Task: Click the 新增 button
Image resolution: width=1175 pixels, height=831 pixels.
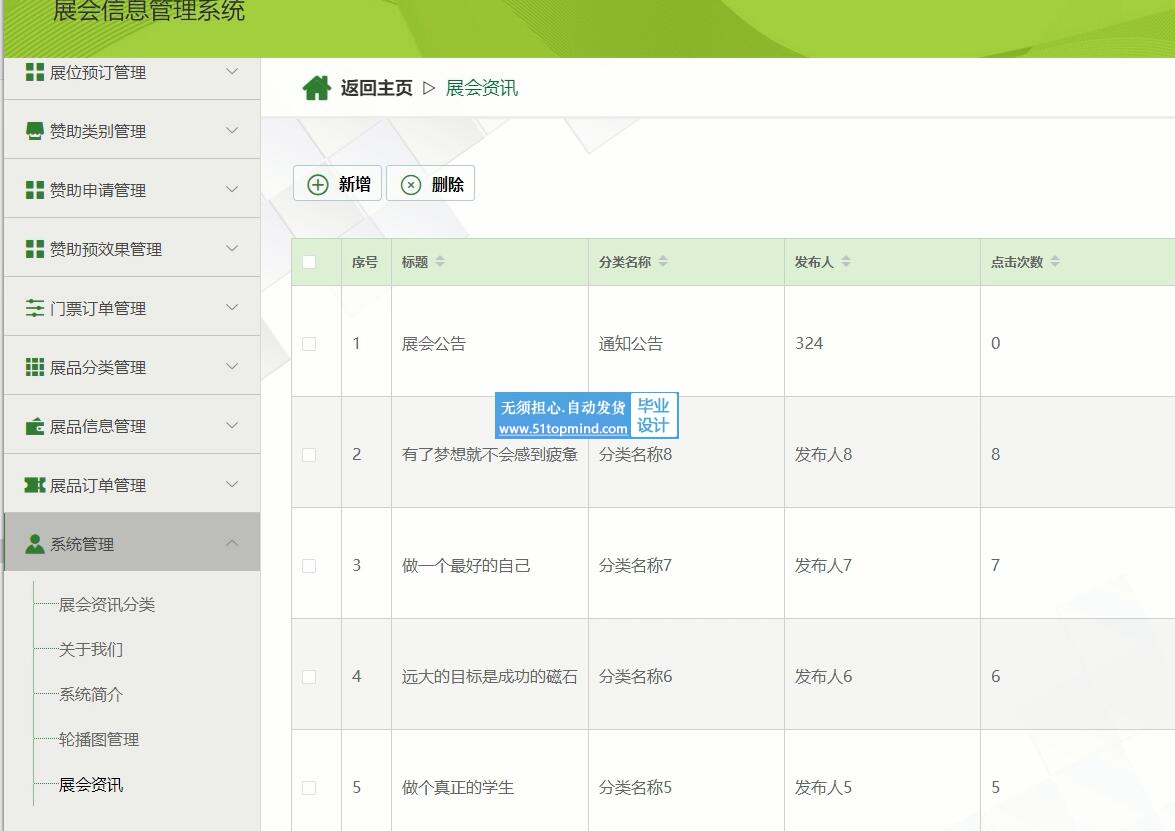Action: click(337, 184)
